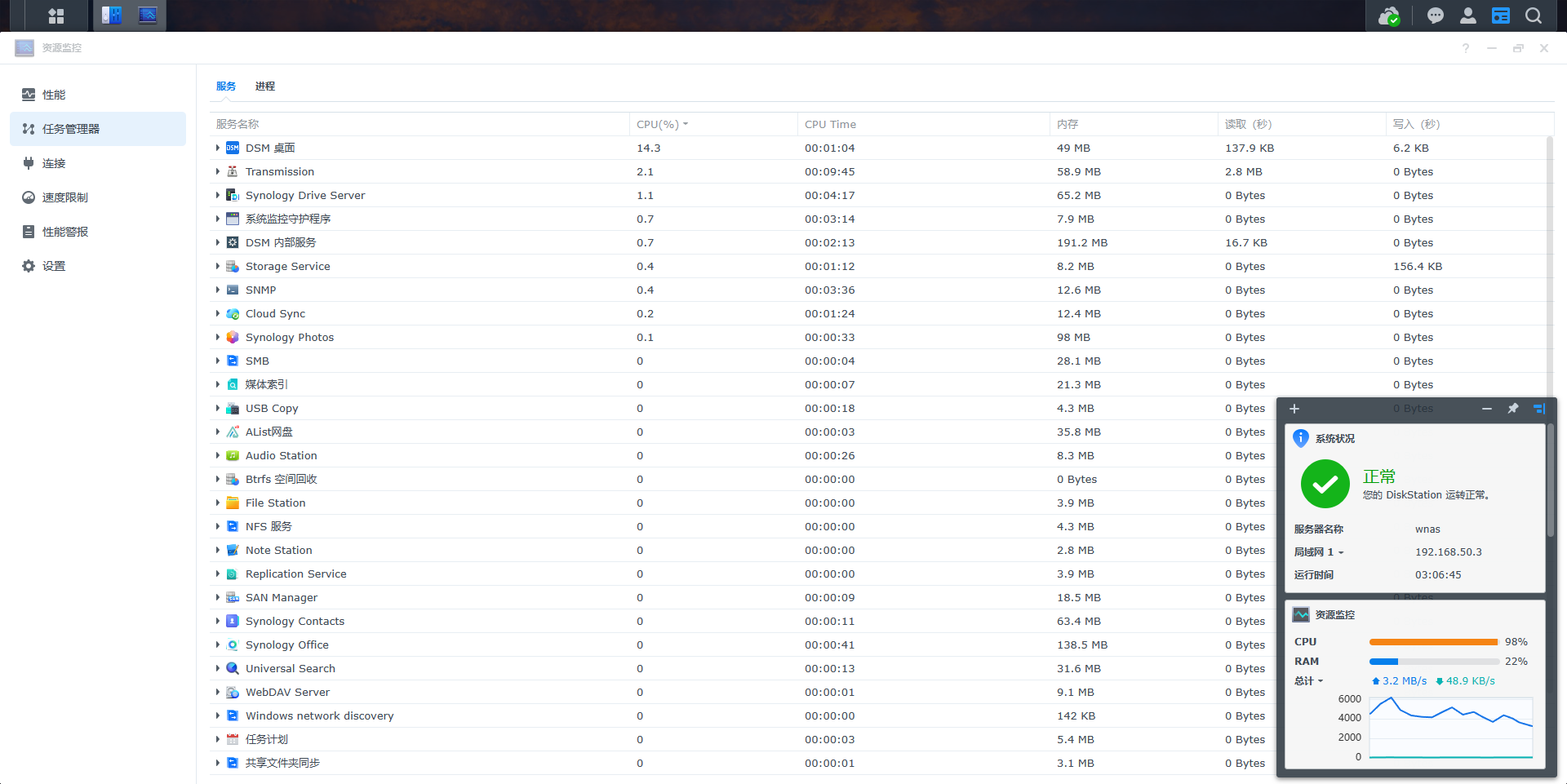The width and height of the screenshot is (1567, 784).
Task: Open 速度限制 in the sidebar
Action: point(64,197)
